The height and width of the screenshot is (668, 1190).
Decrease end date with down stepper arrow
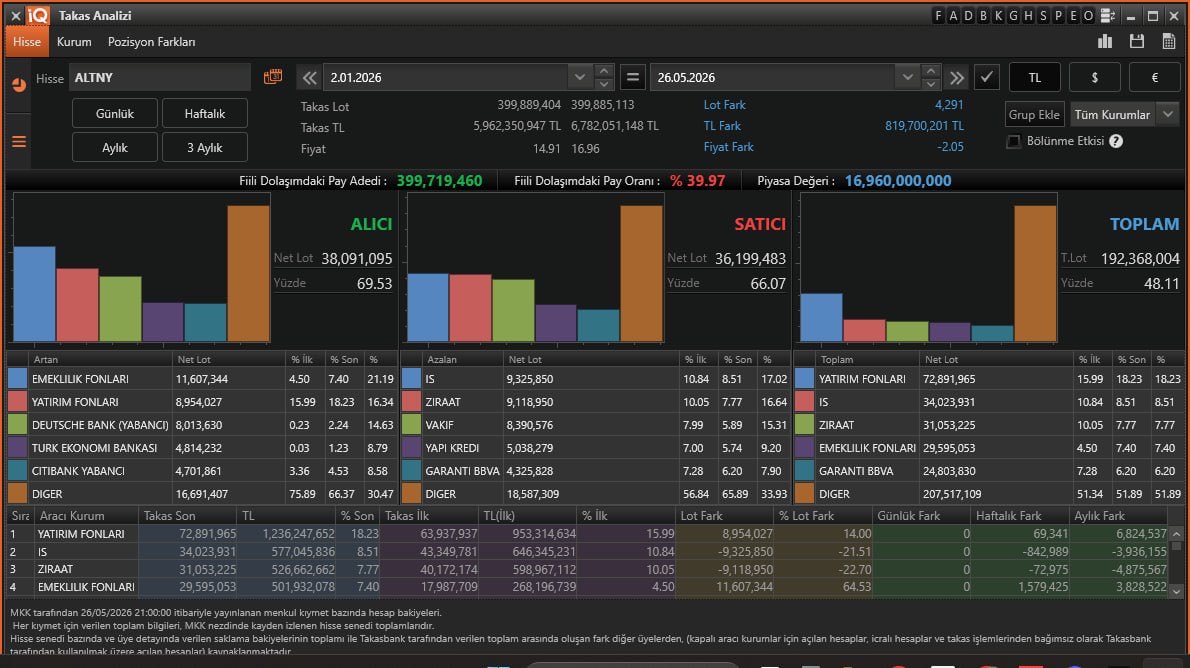pyautogui.click(x=931, y=84)
